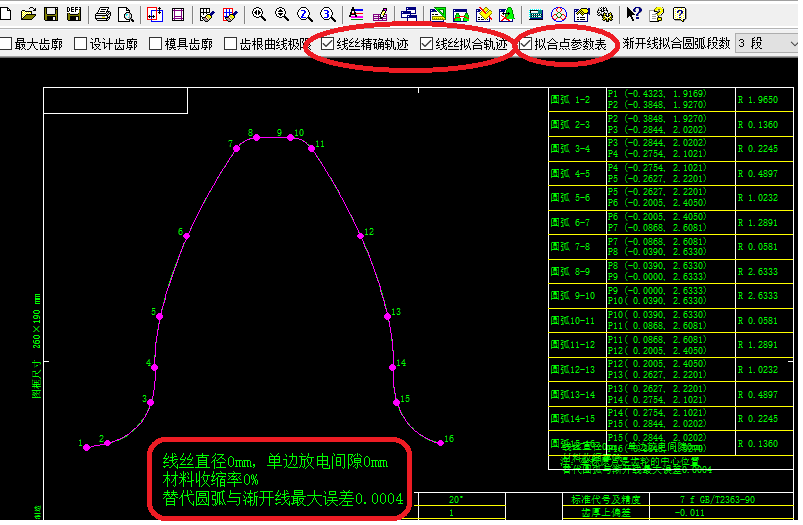This screenshot has height=525, width=803.
Task: Click table cell 圆弧 8-9
Action: (x=577, y=271)
